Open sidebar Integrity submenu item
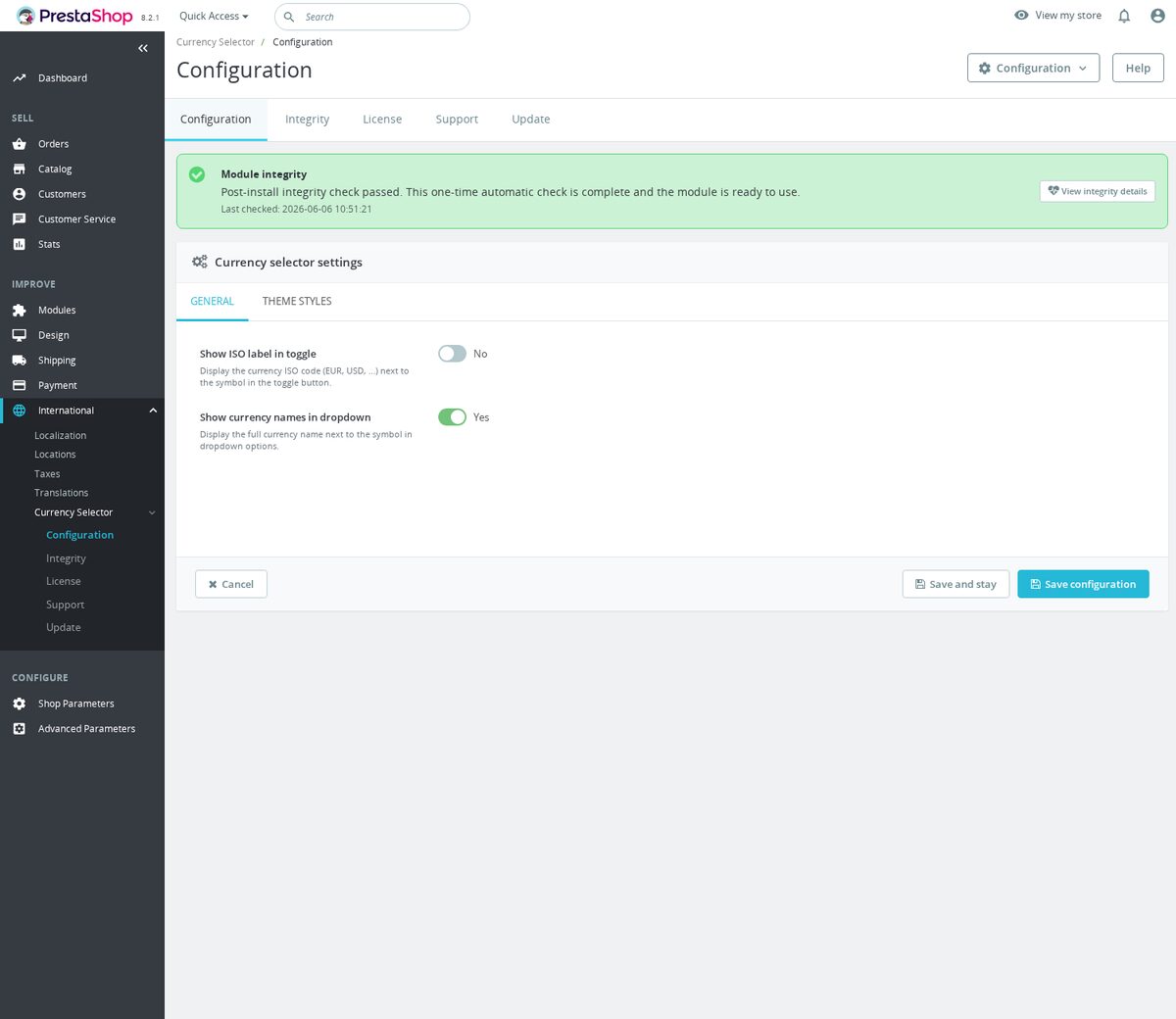Image resolution: width=1176 pixels, height=1019 pixels. (66, 558)
